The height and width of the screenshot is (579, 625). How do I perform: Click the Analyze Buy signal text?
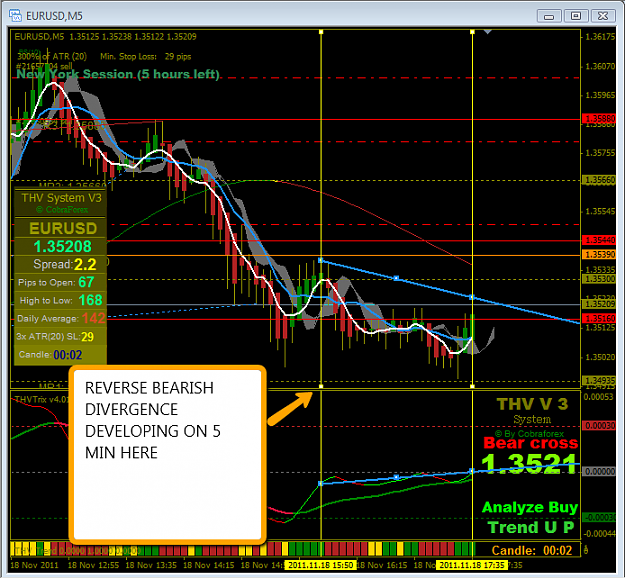pyautogui.click(x=530, y=507)
